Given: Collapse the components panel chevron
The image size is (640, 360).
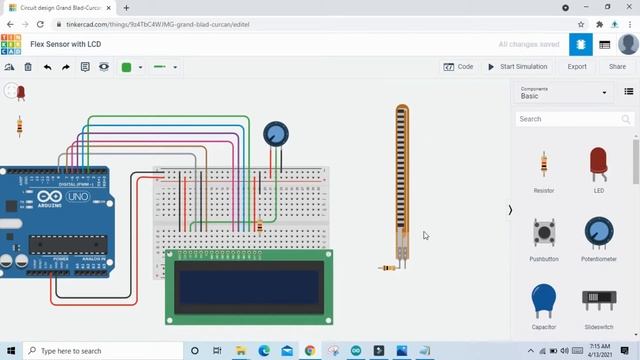Looking at the screenshot, I should tap(510, 210).
